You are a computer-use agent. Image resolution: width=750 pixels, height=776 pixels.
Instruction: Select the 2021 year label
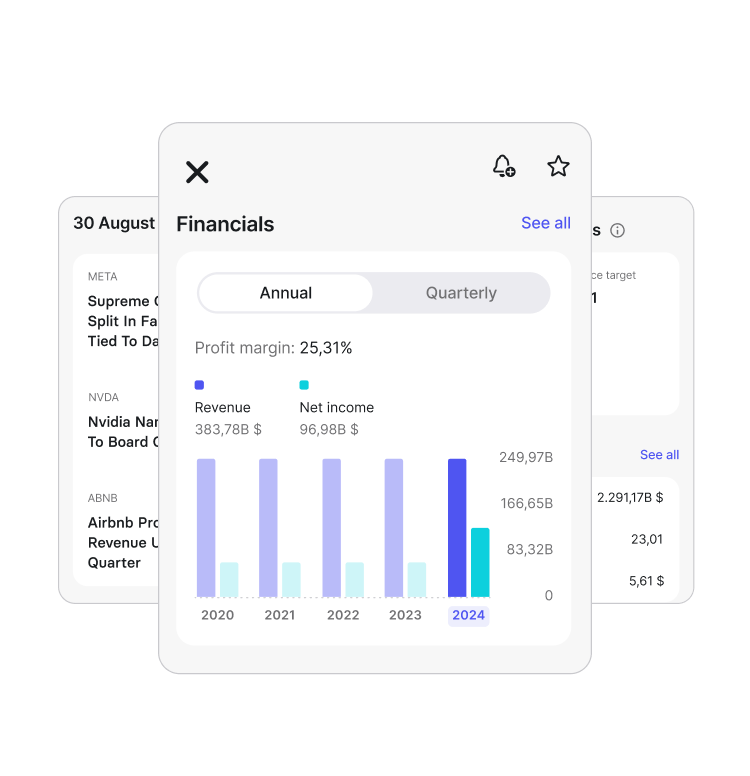coord(280,615)
